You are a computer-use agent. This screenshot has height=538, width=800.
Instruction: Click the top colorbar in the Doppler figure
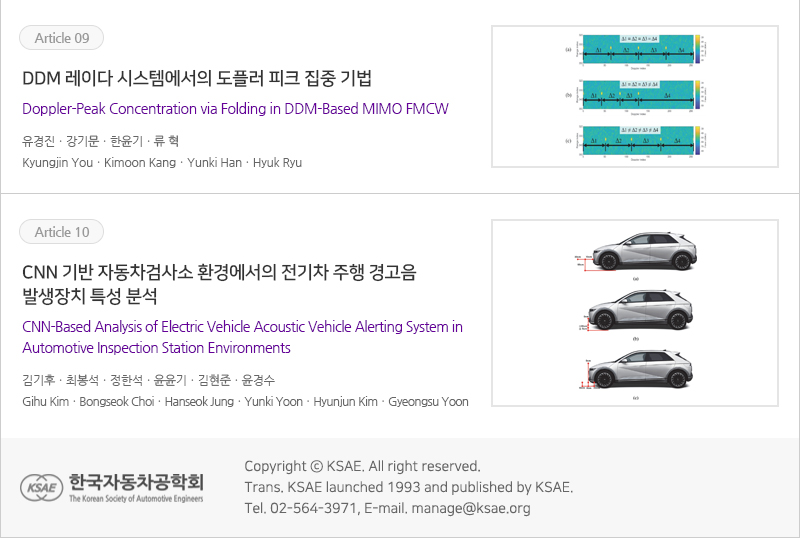tap(699, 48)
